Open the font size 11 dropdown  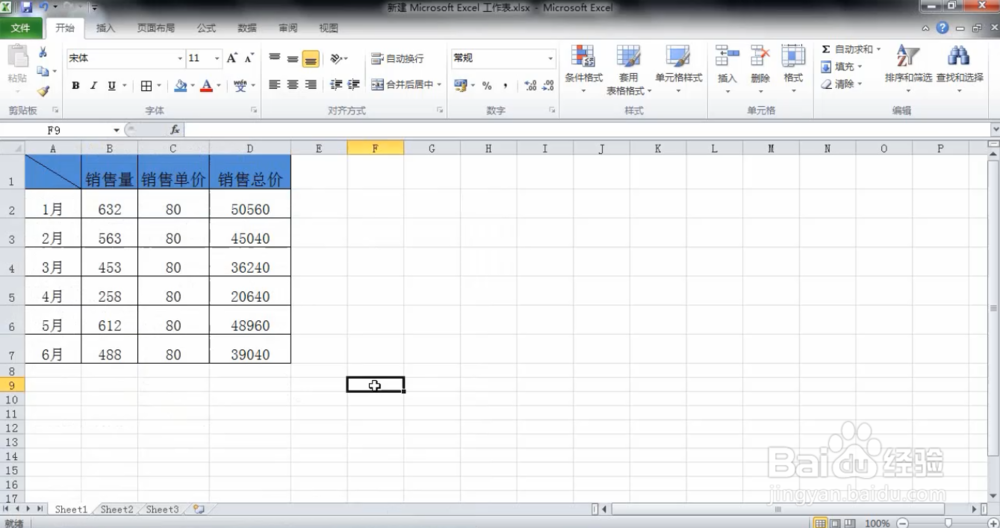pos(217,59)
